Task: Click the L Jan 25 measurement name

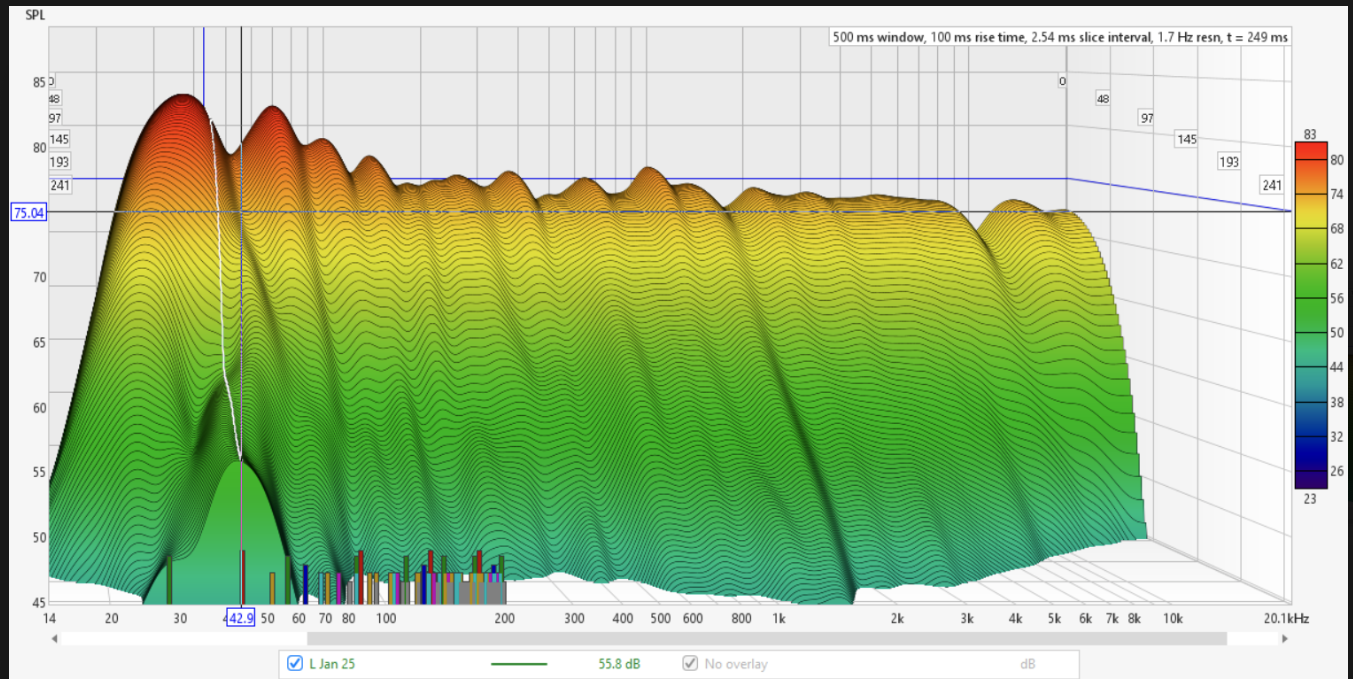Action: tap(333, 663)
